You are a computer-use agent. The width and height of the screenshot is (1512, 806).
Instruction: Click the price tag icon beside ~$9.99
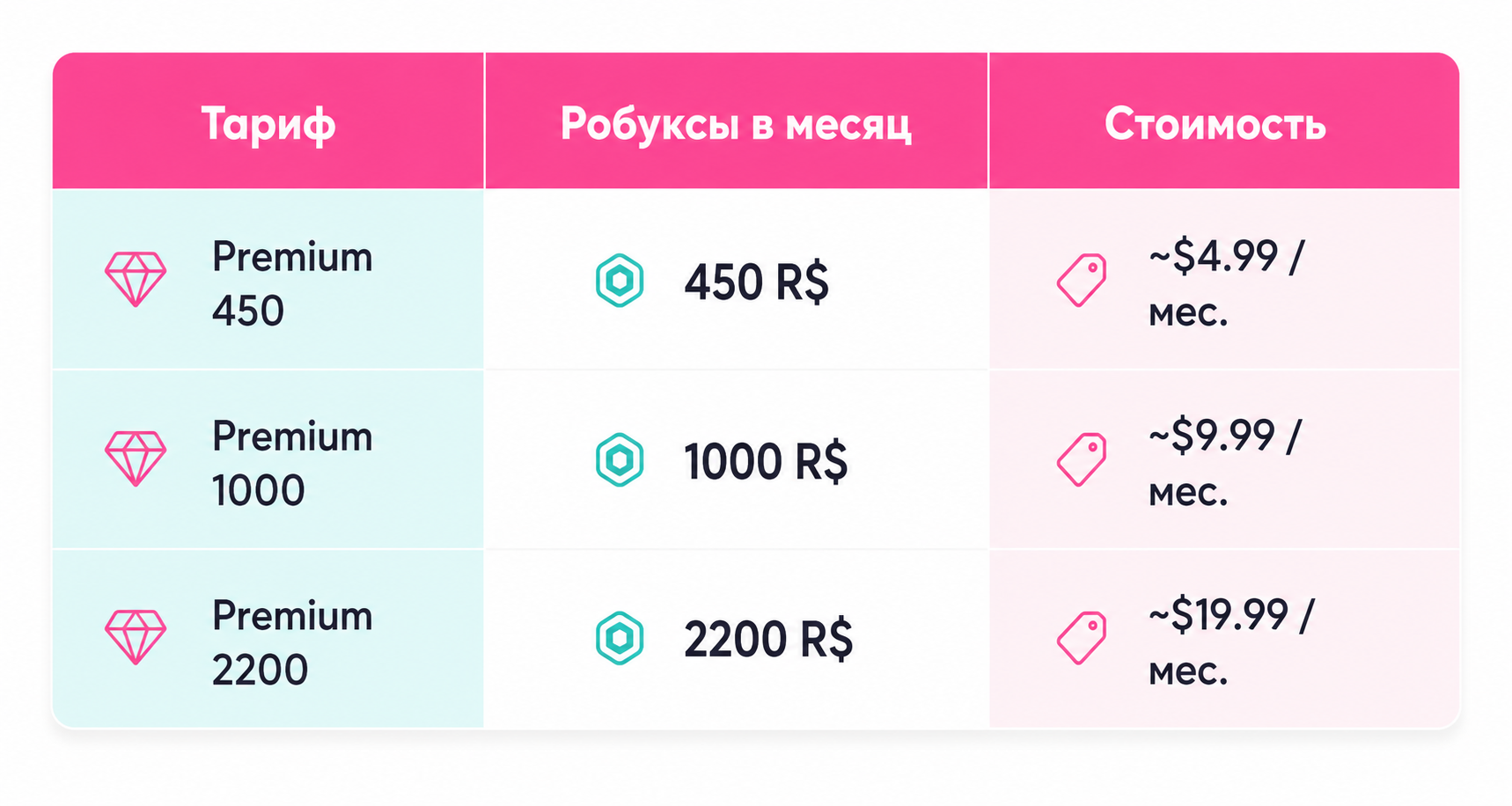(1082, 459)
